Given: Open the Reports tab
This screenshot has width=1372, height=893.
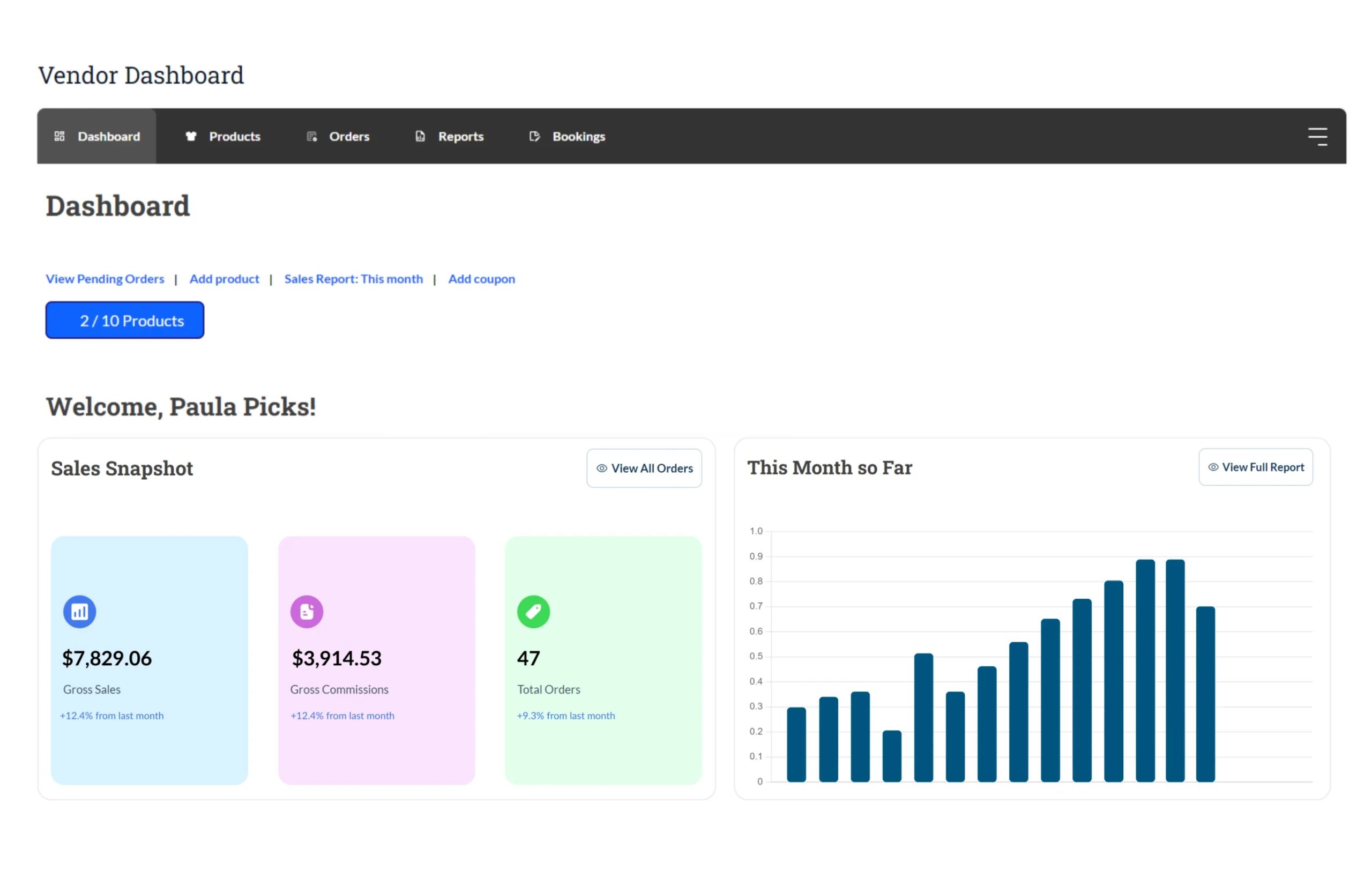Looking at the screenshot, I should click(x=449, y=136).
